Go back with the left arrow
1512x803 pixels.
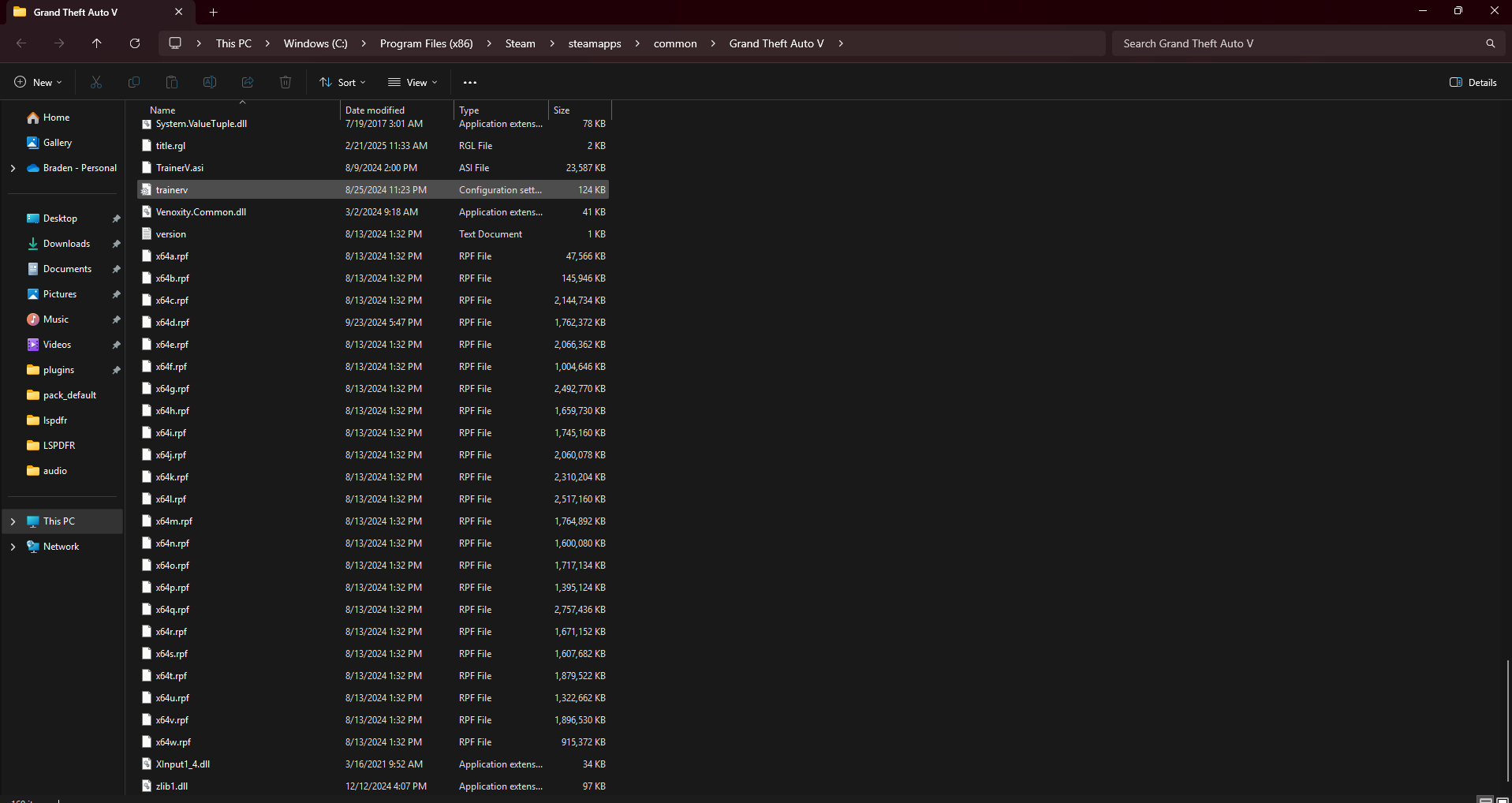click(21, 43)
